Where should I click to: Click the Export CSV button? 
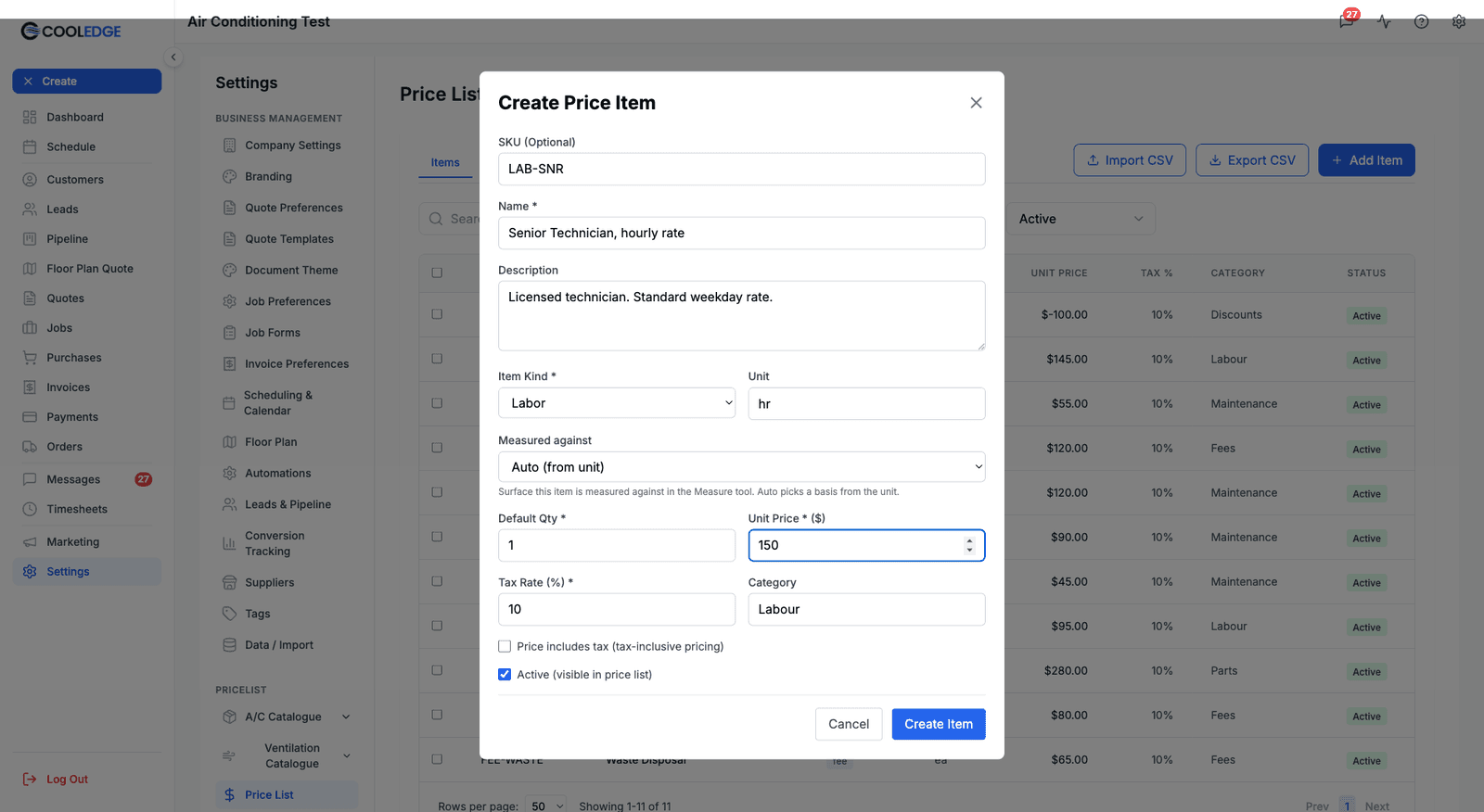point(1252,160)
